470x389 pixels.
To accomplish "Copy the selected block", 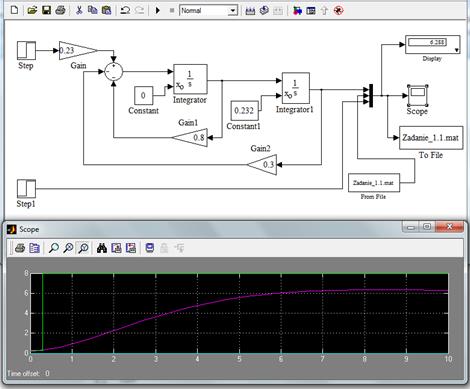I will (x=92, y=10).
